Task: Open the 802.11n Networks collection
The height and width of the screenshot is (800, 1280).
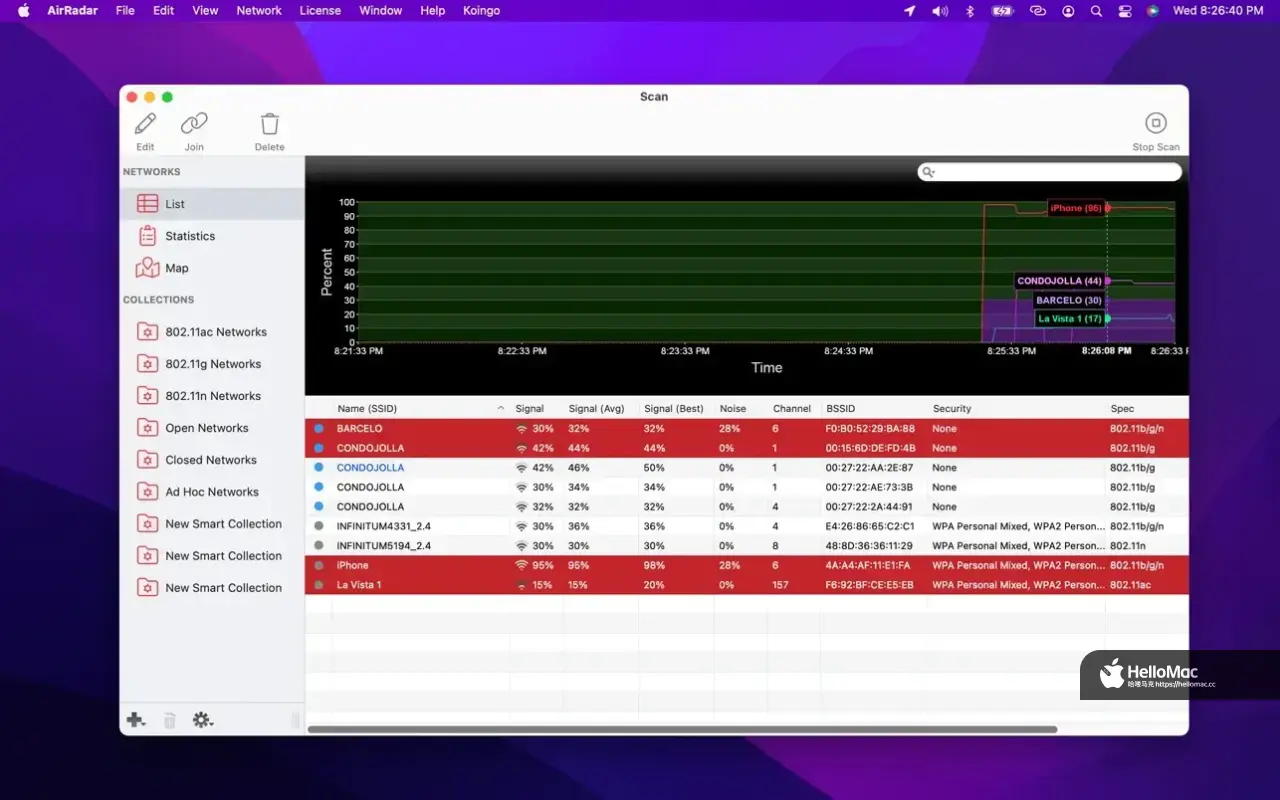Action: pyautogui.click(x=212, y=396)
